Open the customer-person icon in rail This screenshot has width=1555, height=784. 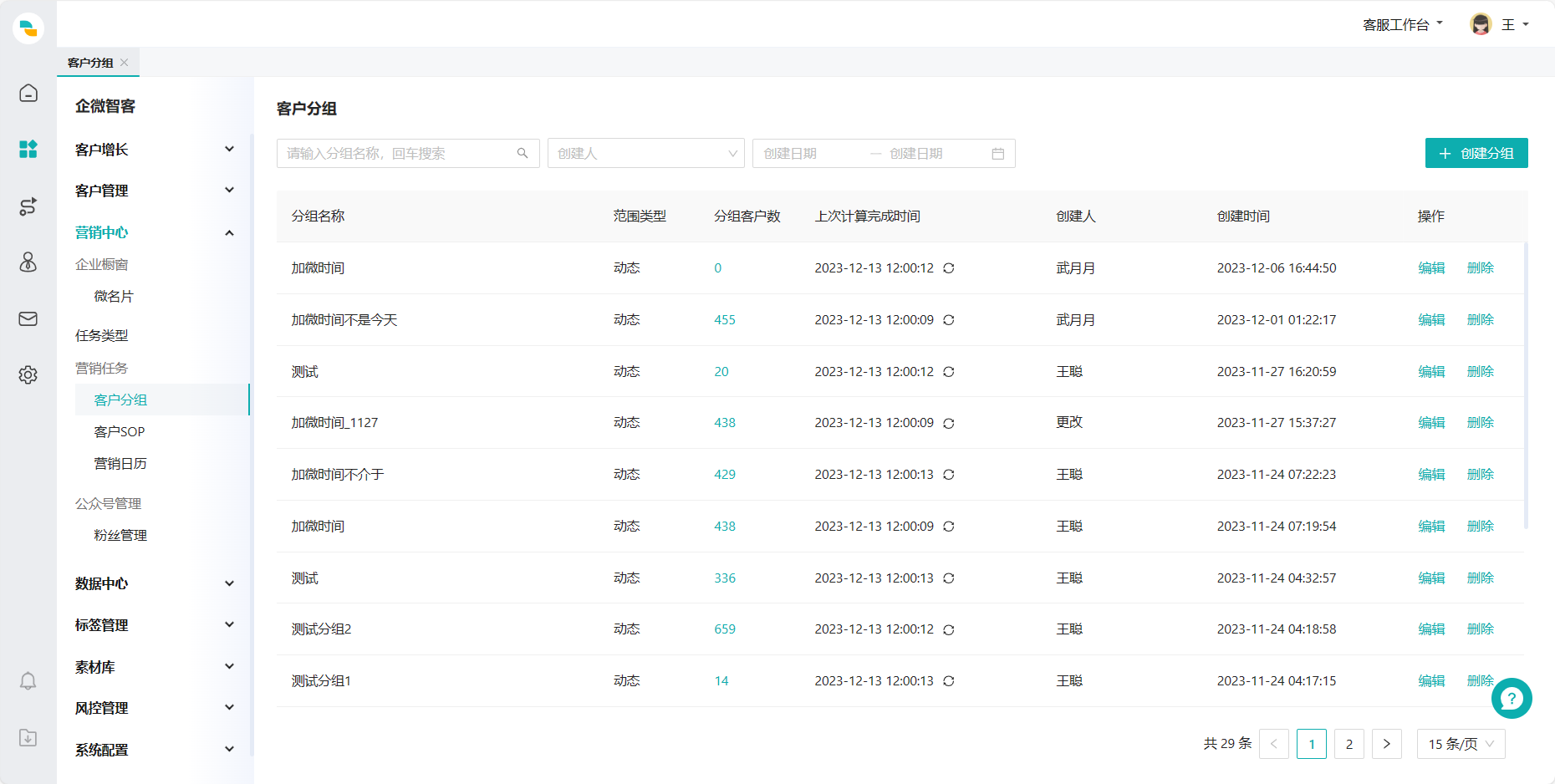coord(28,262)
